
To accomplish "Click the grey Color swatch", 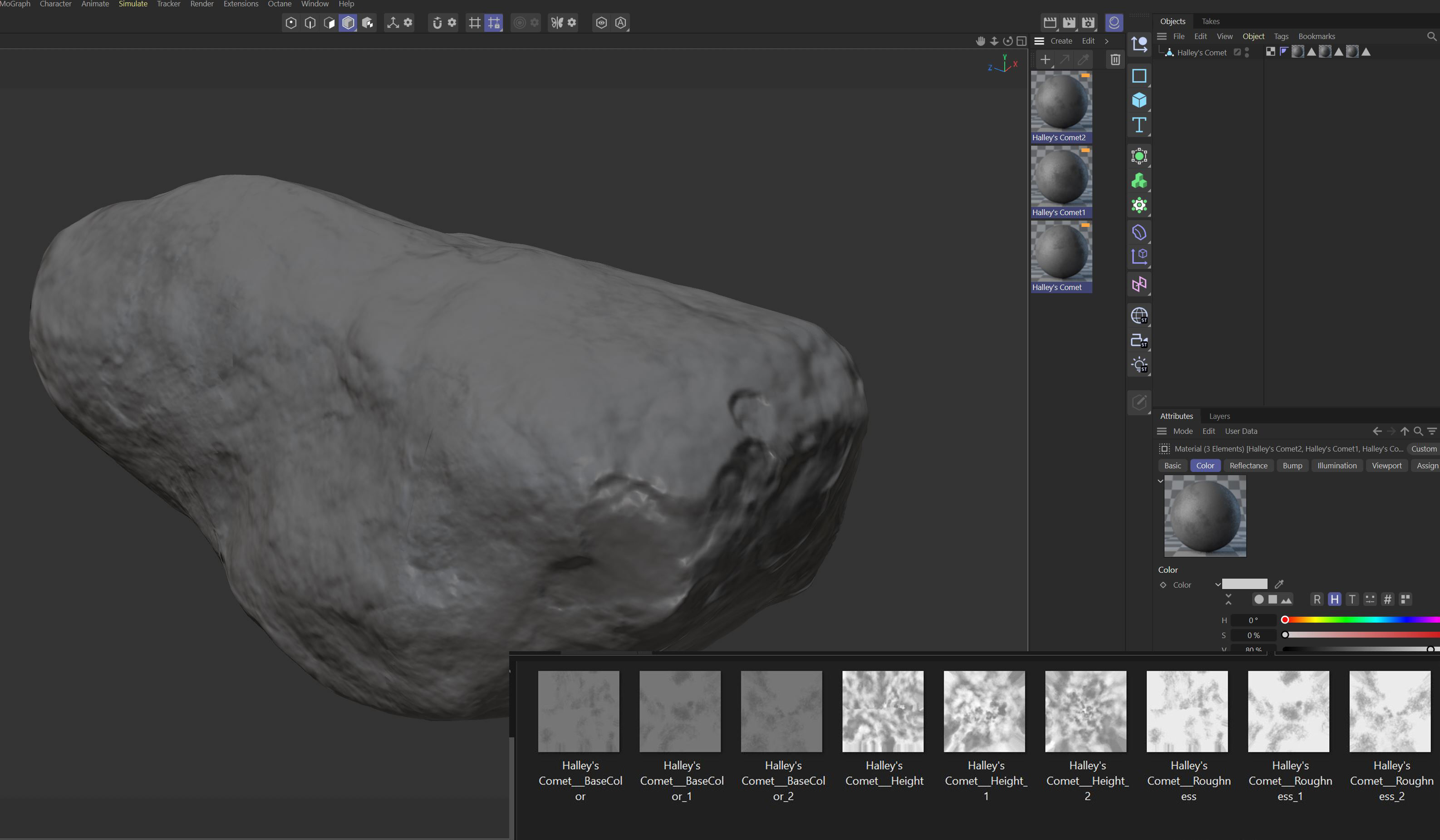I will pos(1244,584).
